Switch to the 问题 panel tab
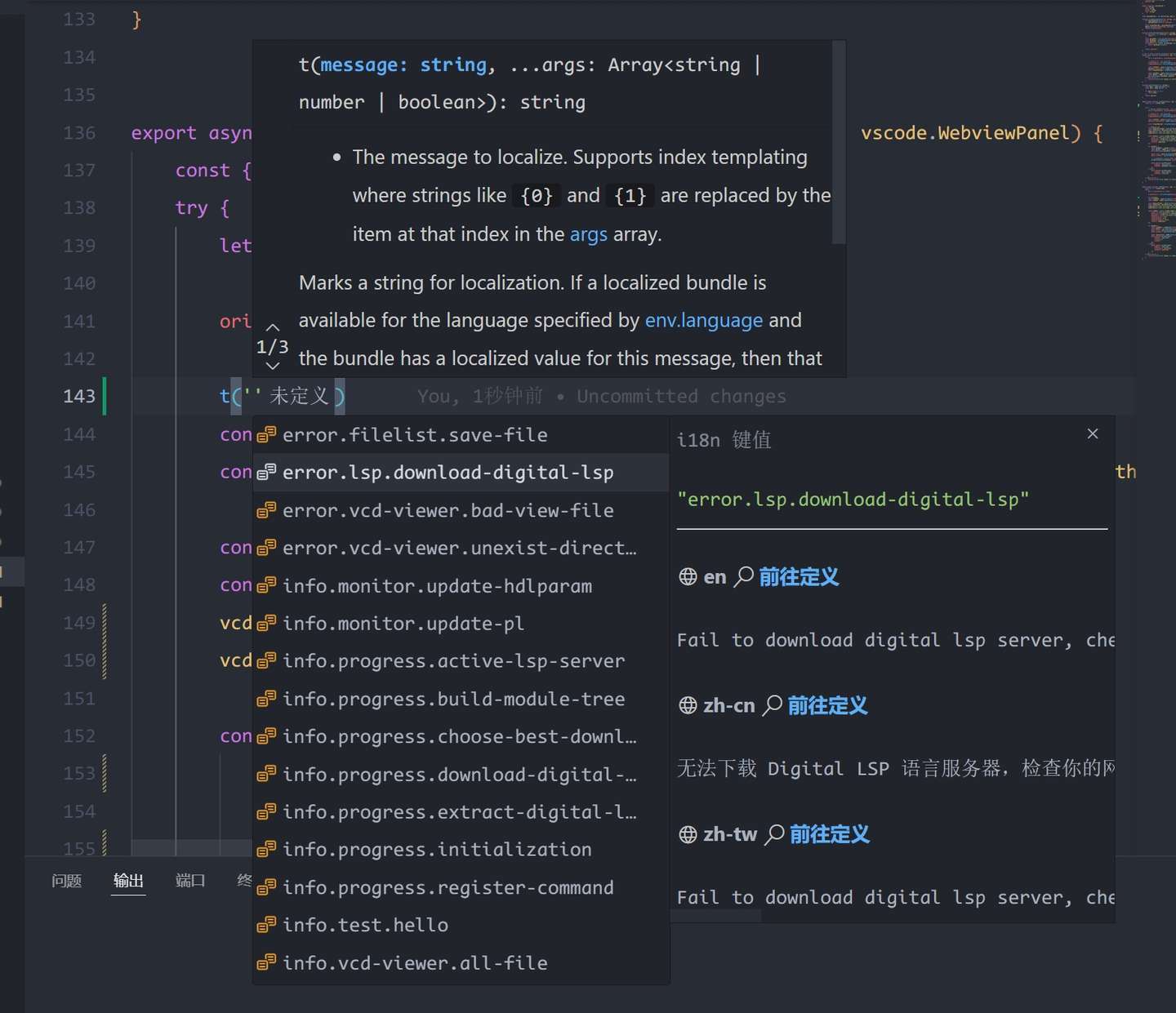Image resolution: width=1176 pixels, height=1013 pixels. pyautogui.click(x=65, y=881)
